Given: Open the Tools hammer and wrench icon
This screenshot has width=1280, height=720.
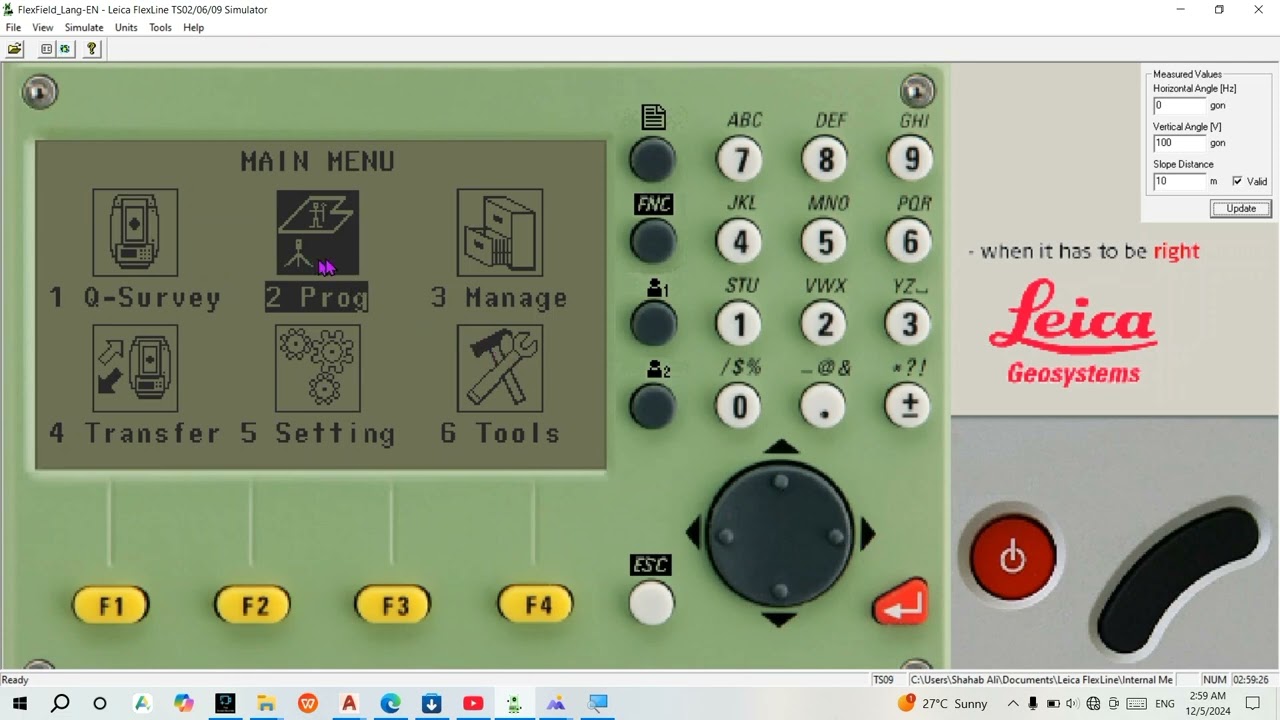Looking at the screenshot, I should 500,368.
